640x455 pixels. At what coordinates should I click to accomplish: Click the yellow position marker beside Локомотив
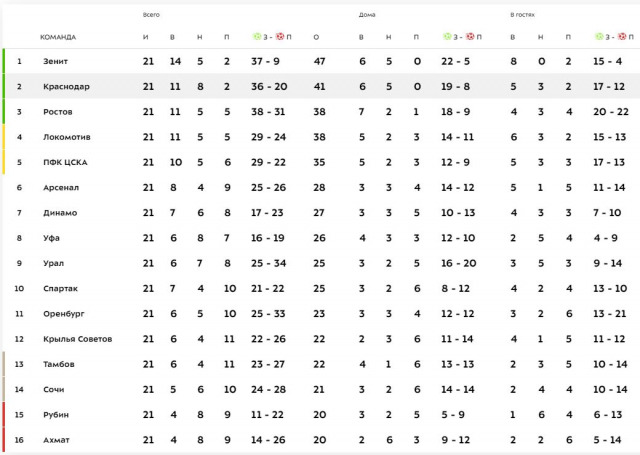tap(3, 136)
